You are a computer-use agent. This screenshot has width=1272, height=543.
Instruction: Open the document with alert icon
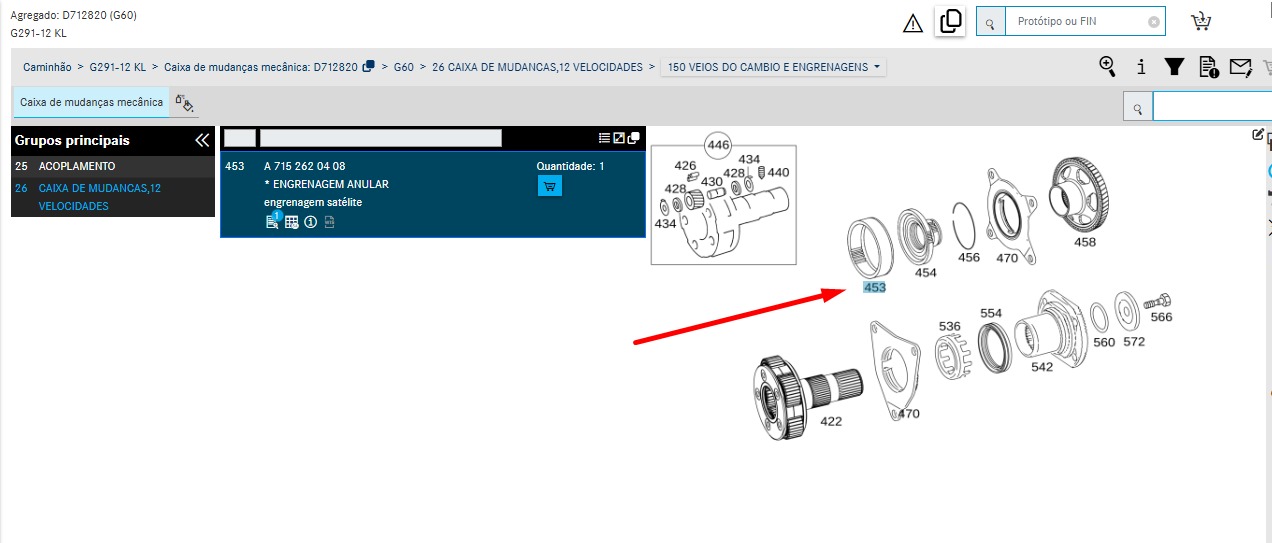(1208, 67)
